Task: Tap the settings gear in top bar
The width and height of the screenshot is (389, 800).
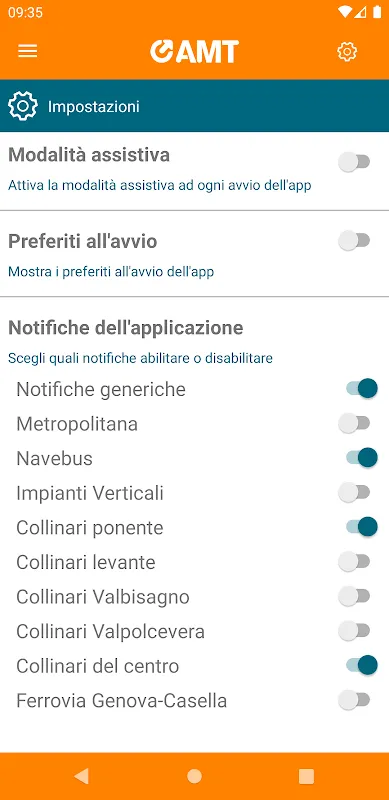Action: pos(347,52)
